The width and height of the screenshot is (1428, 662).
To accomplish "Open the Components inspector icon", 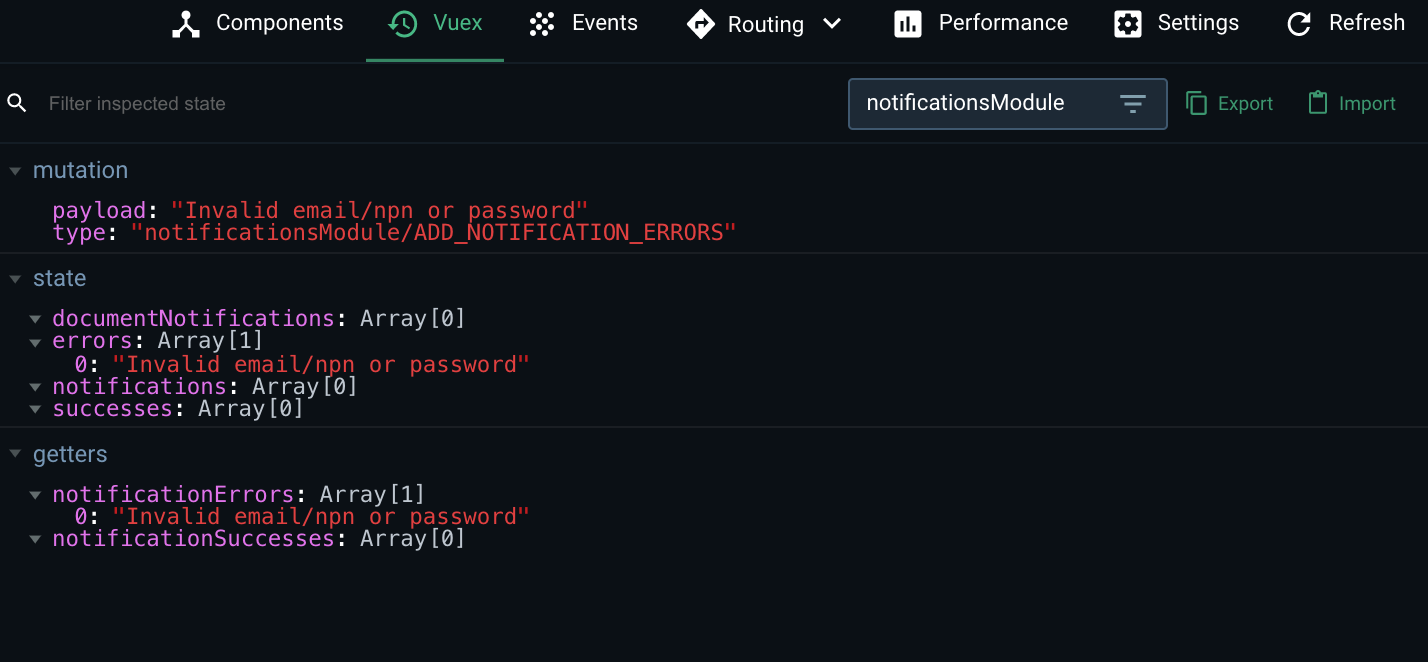I will [186, 23].
